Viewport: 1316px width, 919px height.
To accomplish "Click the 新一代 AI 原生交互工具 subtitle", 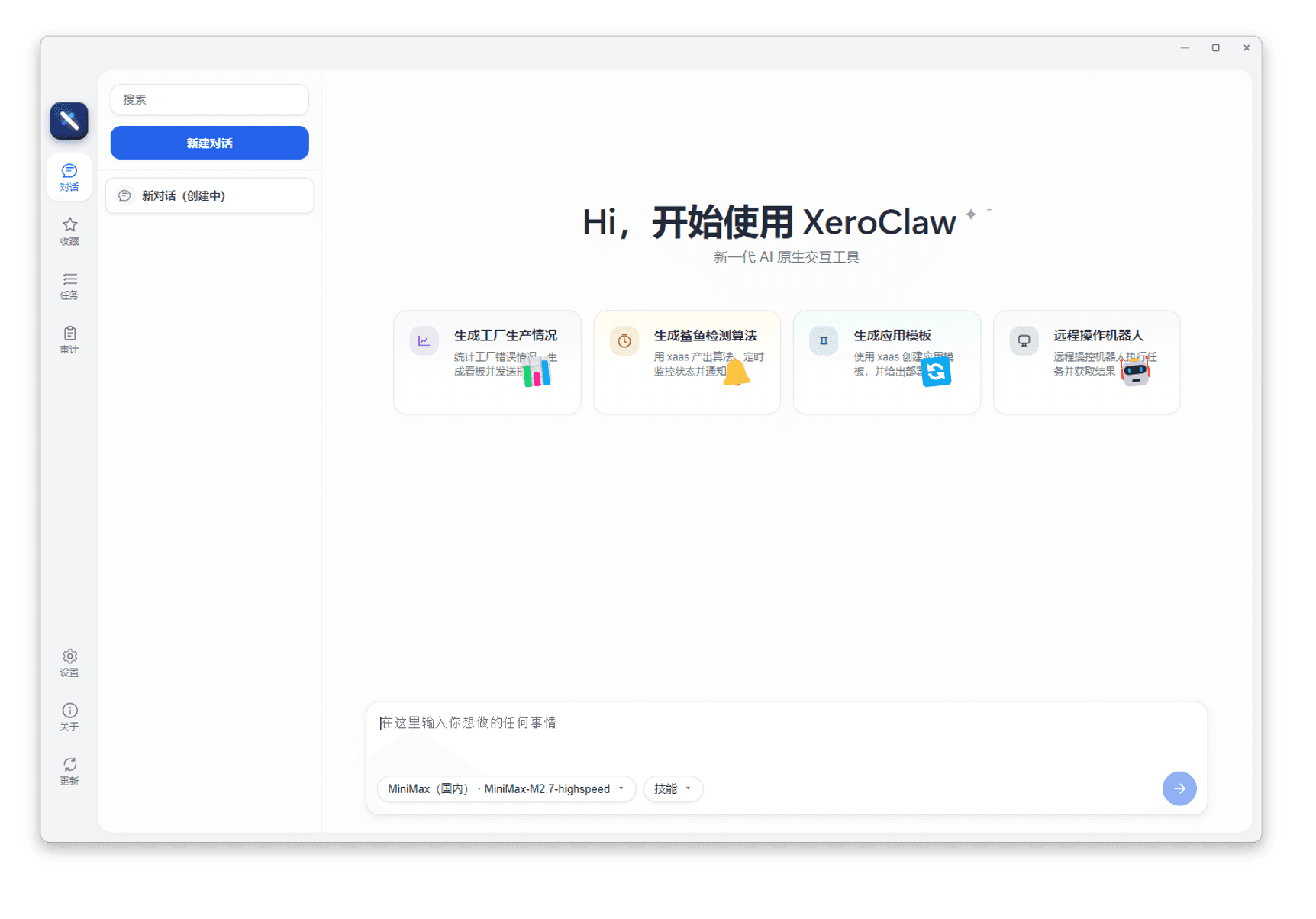I will pyautogui.click(x=786, y=257).
